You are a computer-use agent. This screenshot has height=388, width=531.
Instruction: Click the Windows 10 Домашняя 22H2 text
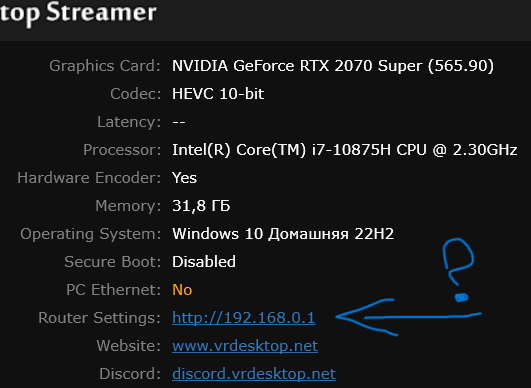[x=283, y=234]
